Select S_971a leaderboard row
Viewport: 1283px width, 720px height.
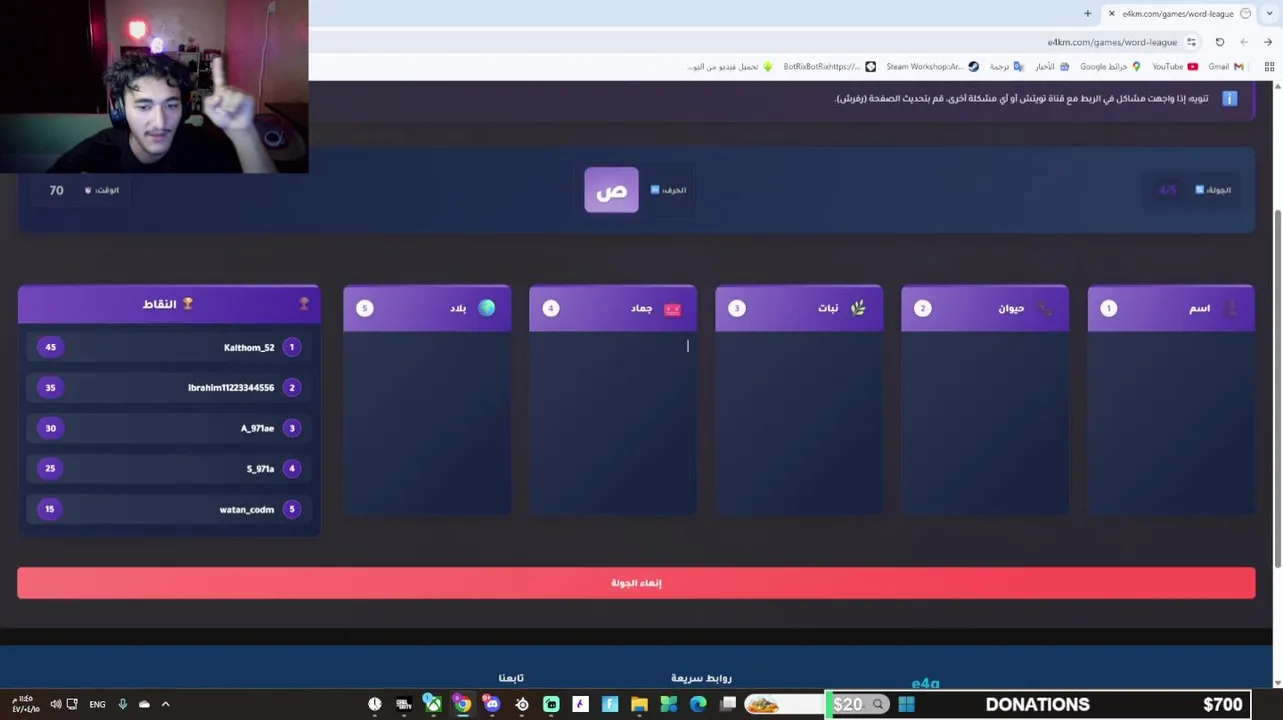(168, 468)
